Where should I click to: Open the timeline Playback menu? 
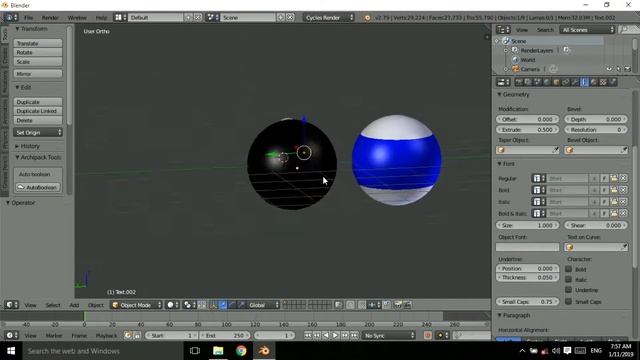click(x=106, y=335)
